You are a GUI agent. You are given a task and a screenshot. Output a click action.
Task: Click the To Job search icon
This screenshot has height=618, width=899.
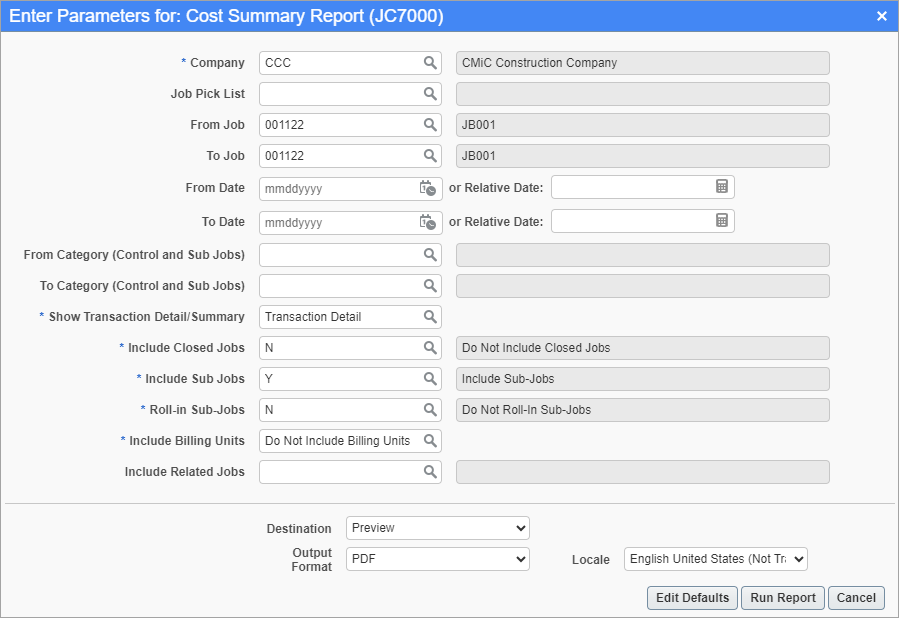tap(430, 155)
